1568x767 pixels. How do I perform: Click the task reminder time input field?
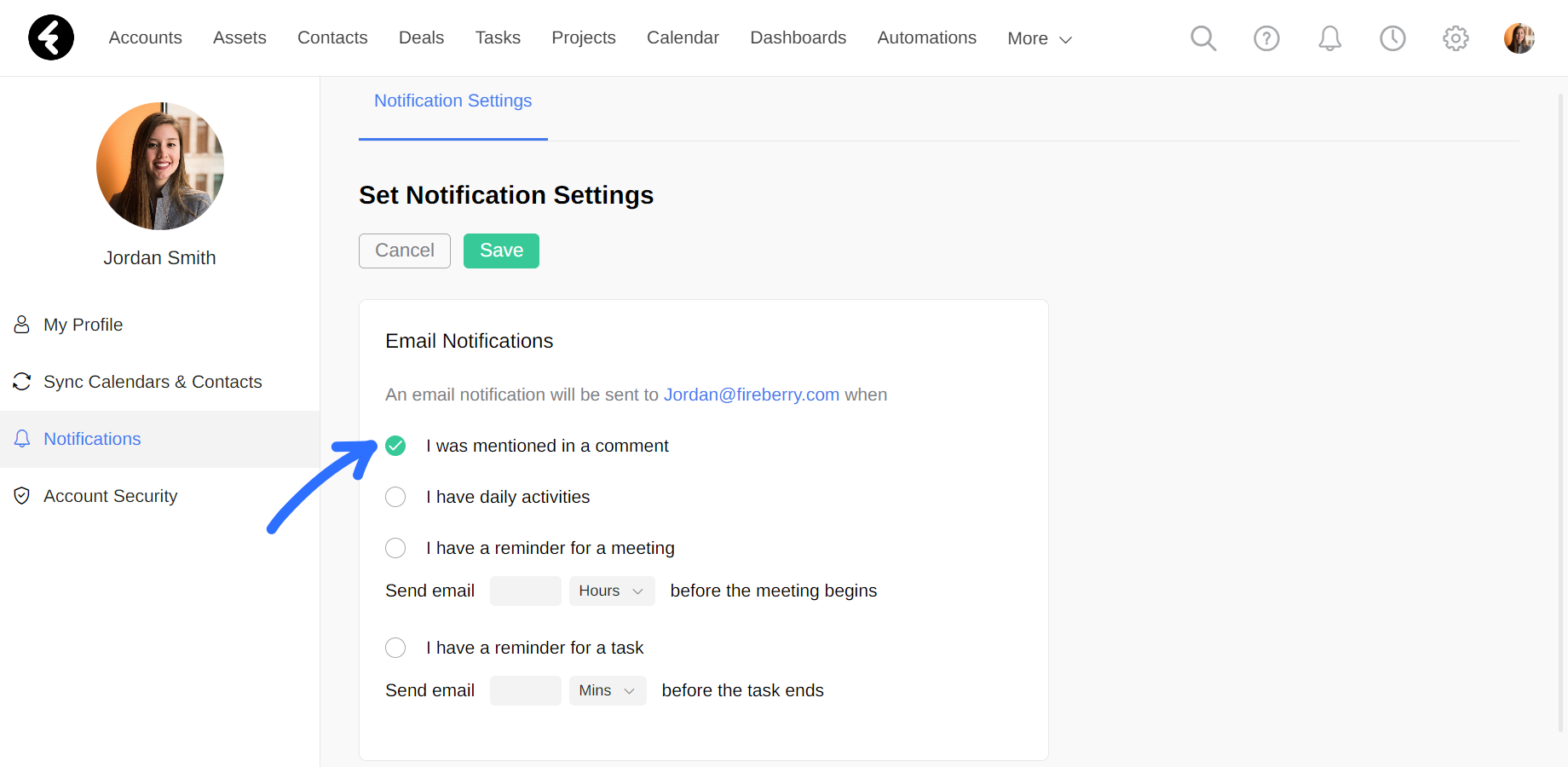(x=526, y=690)
